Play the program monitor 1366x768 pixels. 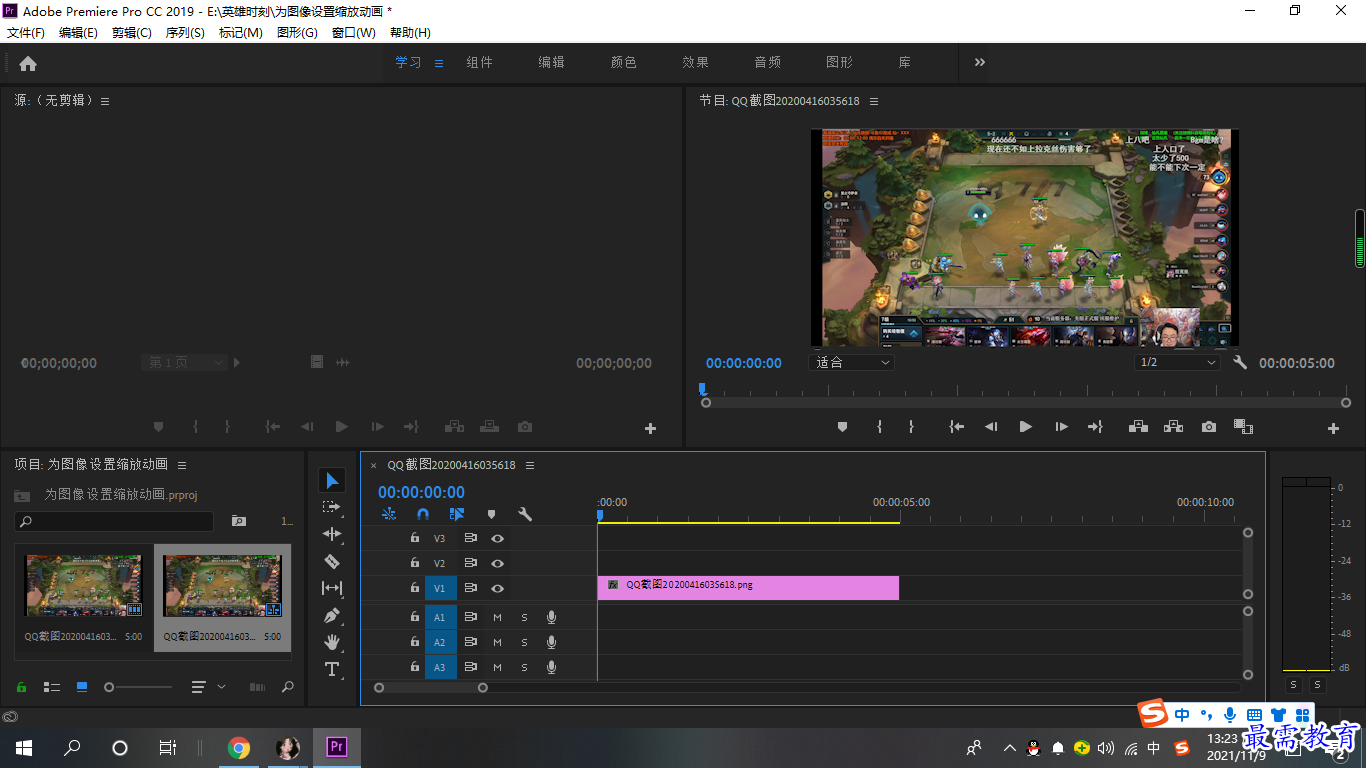coord(1025,427)
